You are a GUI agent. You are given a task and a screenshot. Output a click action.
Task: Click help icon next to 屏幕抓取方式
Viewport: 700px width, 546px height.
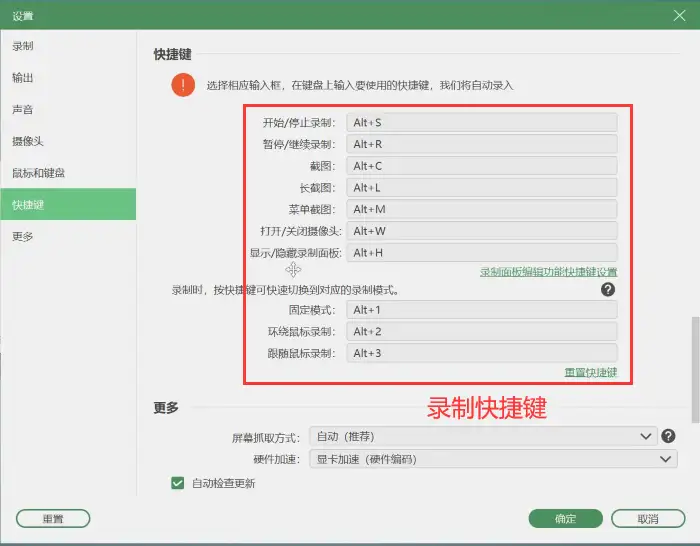[668, 436]
